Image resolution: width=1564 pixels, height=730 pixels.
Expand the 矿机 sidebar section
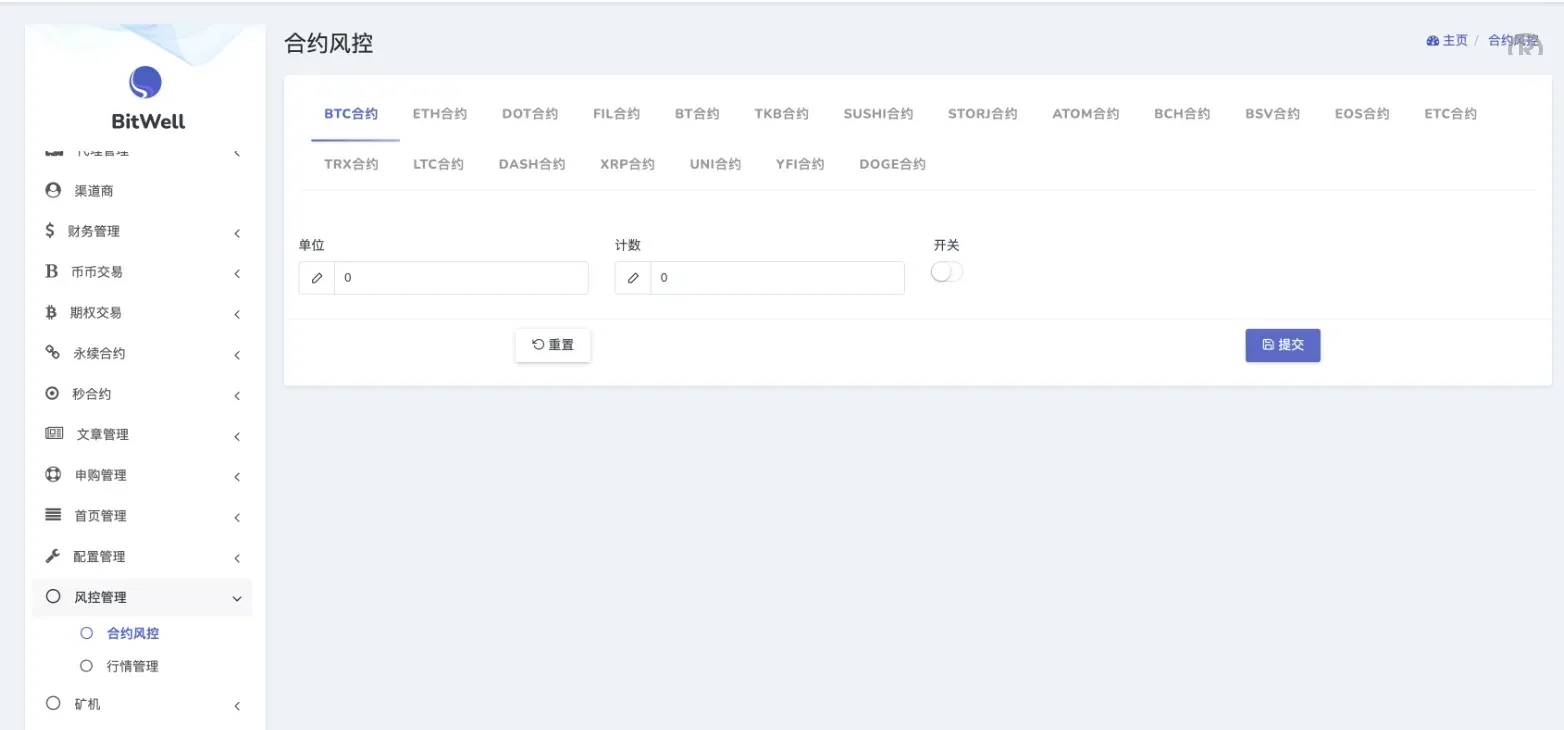[237, 704]
